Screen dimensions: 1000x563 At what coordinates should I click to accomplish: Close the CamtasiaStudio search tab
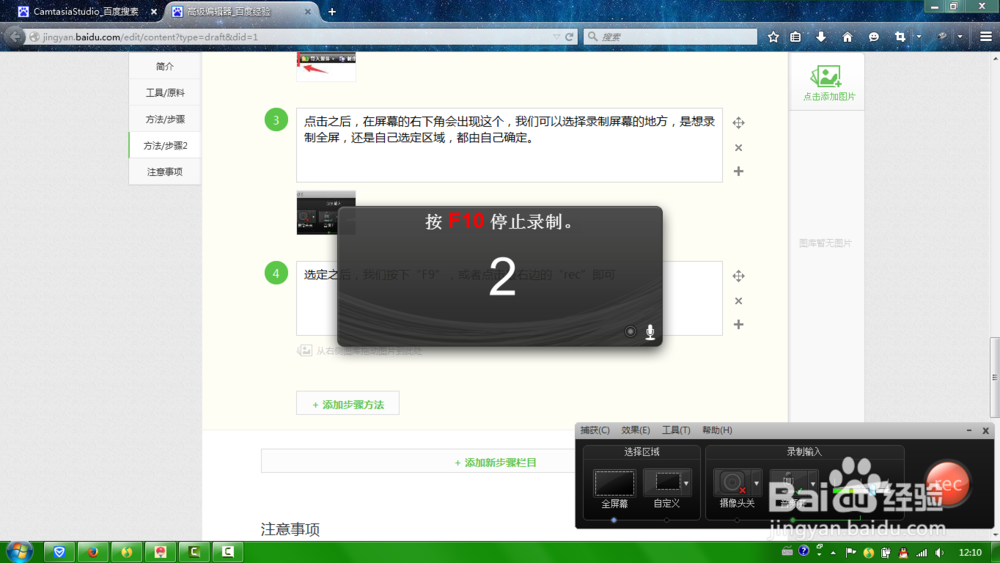(154, 11)
